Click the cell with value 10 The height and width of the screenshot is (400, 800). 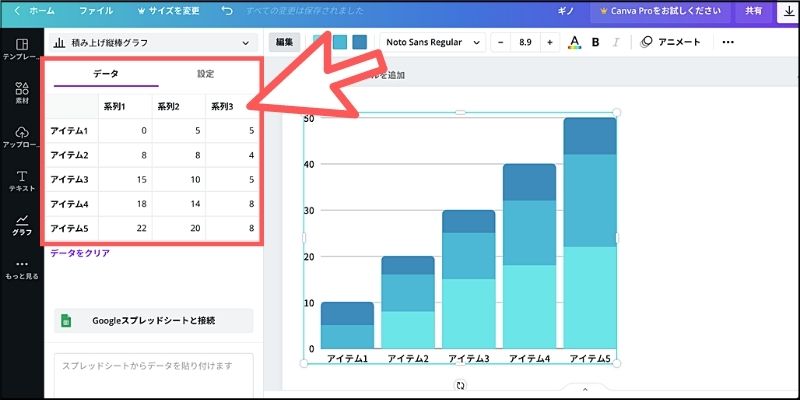click(x=179, y=180)
